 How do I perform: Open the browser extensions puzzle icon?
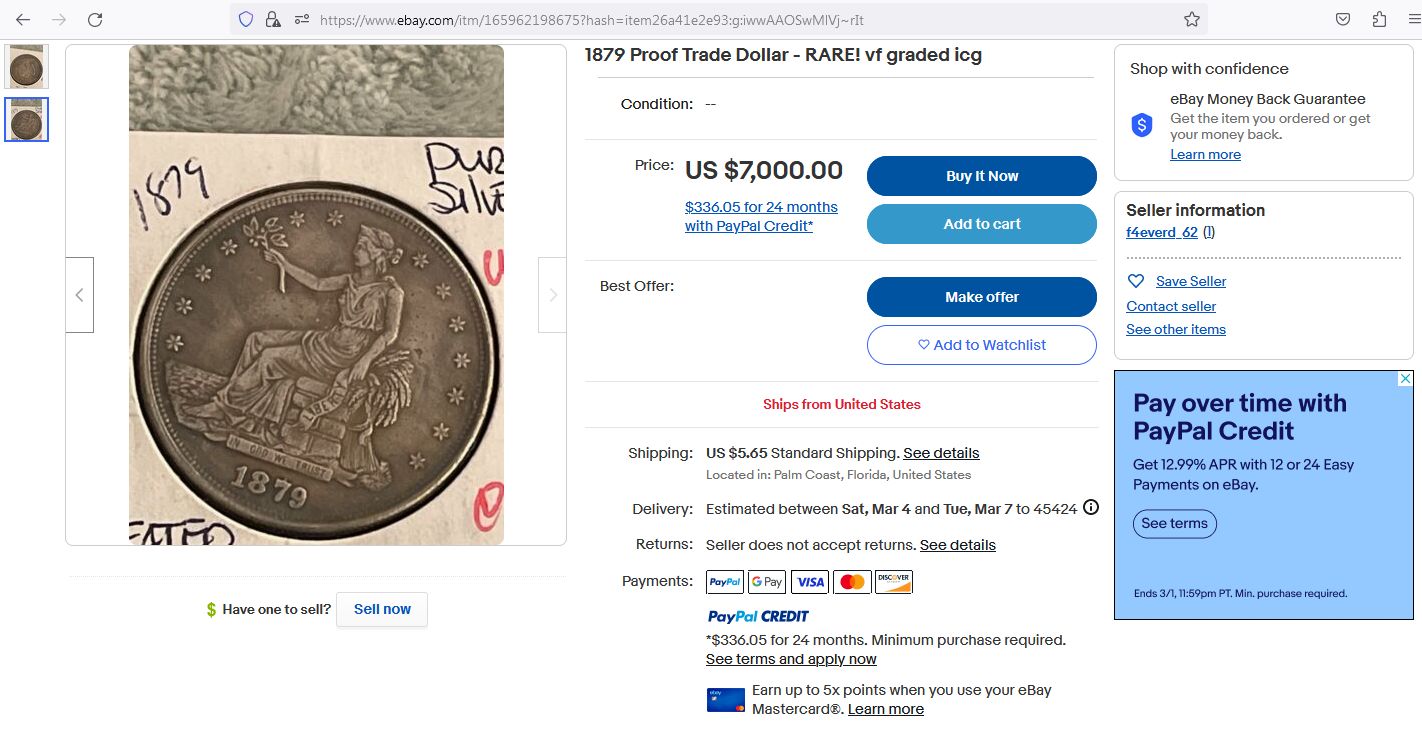click(x=1379, y=19)
